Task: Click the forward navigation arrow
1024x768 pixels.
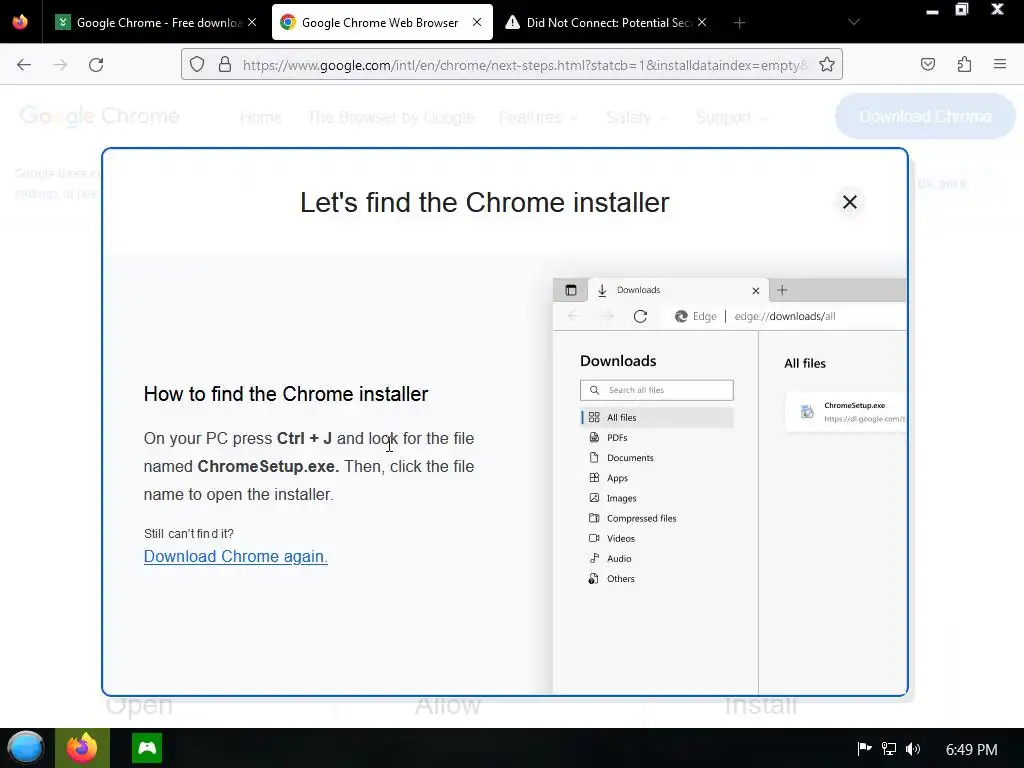Action: click(60, 65)
